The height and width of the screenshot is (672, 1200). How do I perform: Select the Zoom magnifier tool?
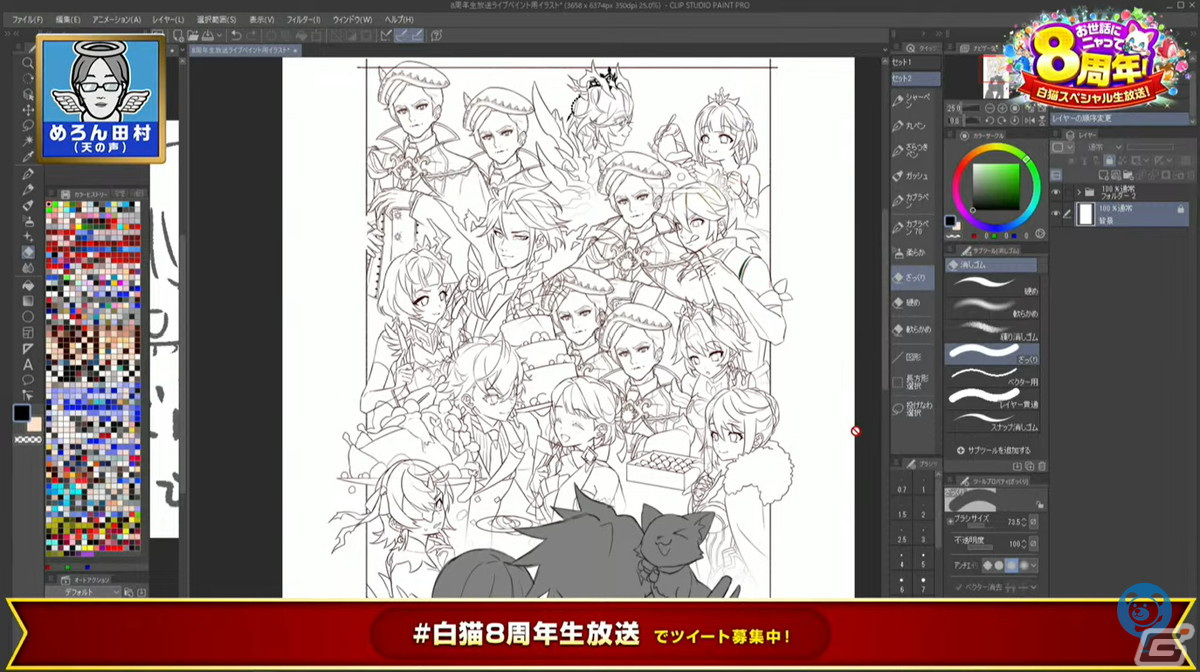coord(28,61)
